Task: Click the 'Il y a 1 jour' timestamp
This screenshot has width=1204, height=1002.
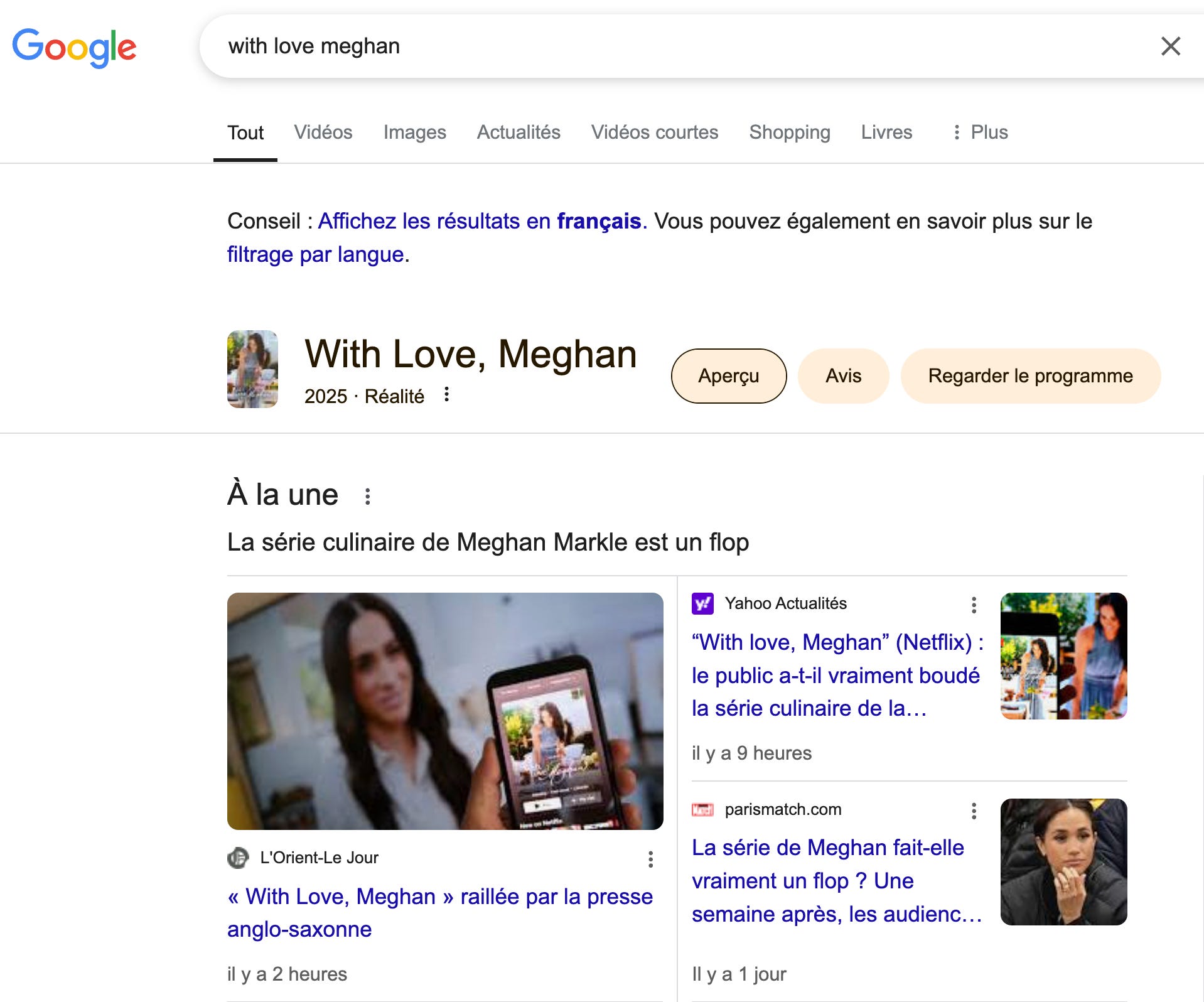Action: point(739,974)
